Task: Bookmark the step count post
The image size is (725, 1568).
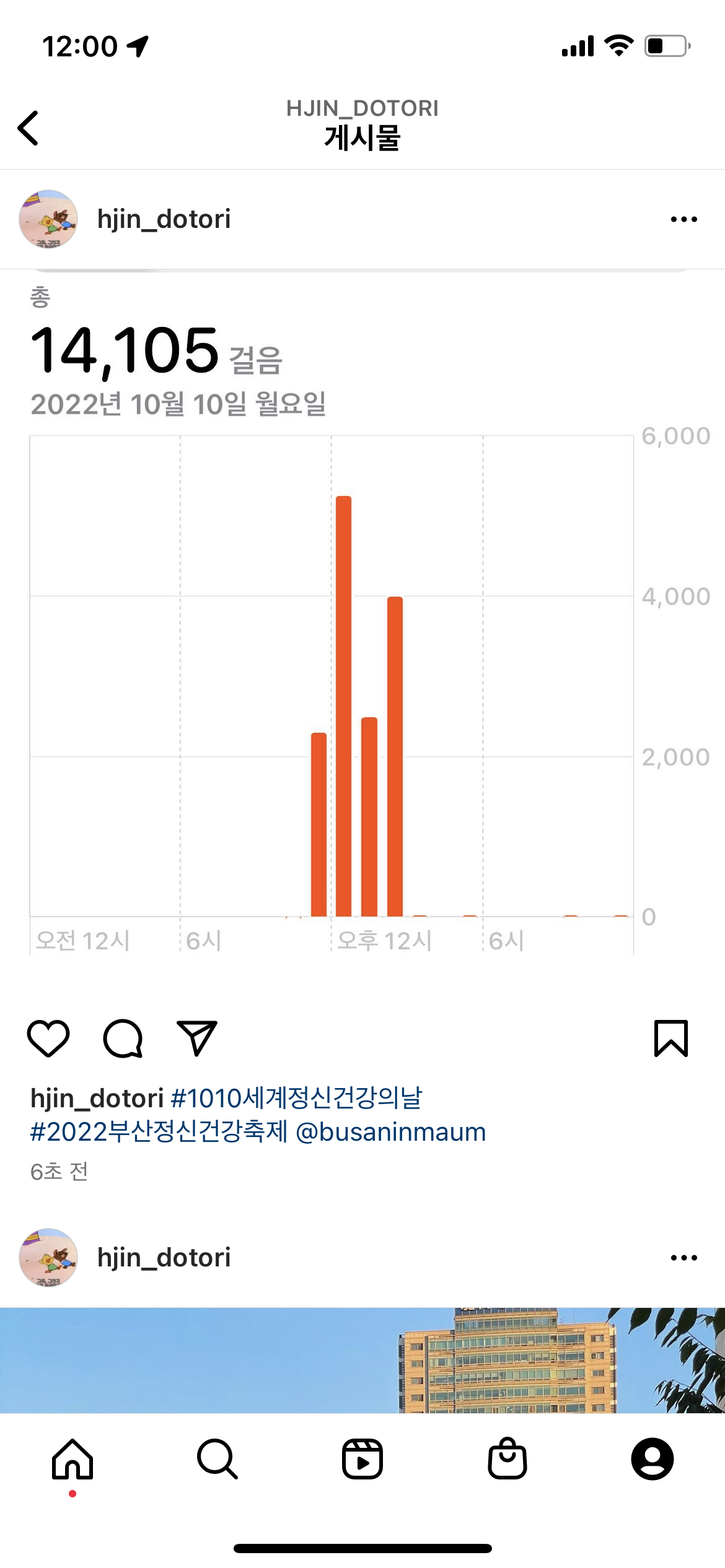Action: click(671, 1038)
